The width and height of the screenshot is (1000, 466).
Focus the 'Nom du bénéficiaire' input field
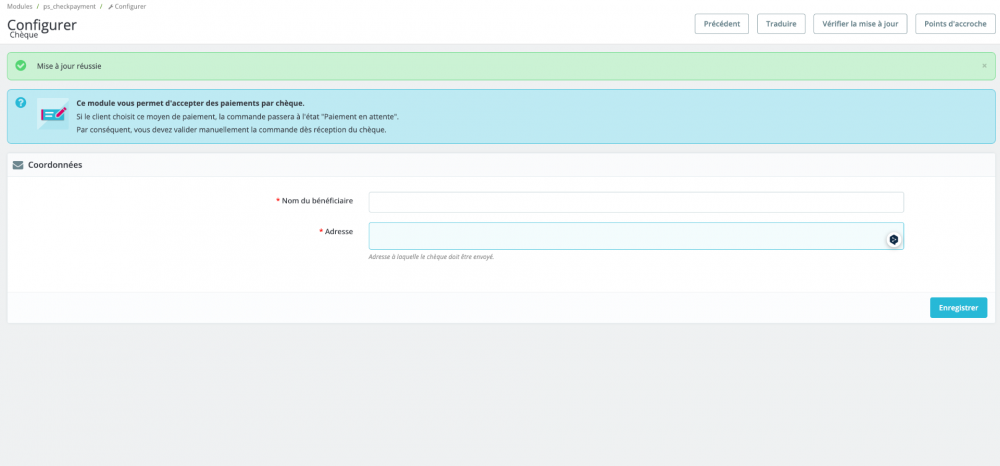point(636,202)
